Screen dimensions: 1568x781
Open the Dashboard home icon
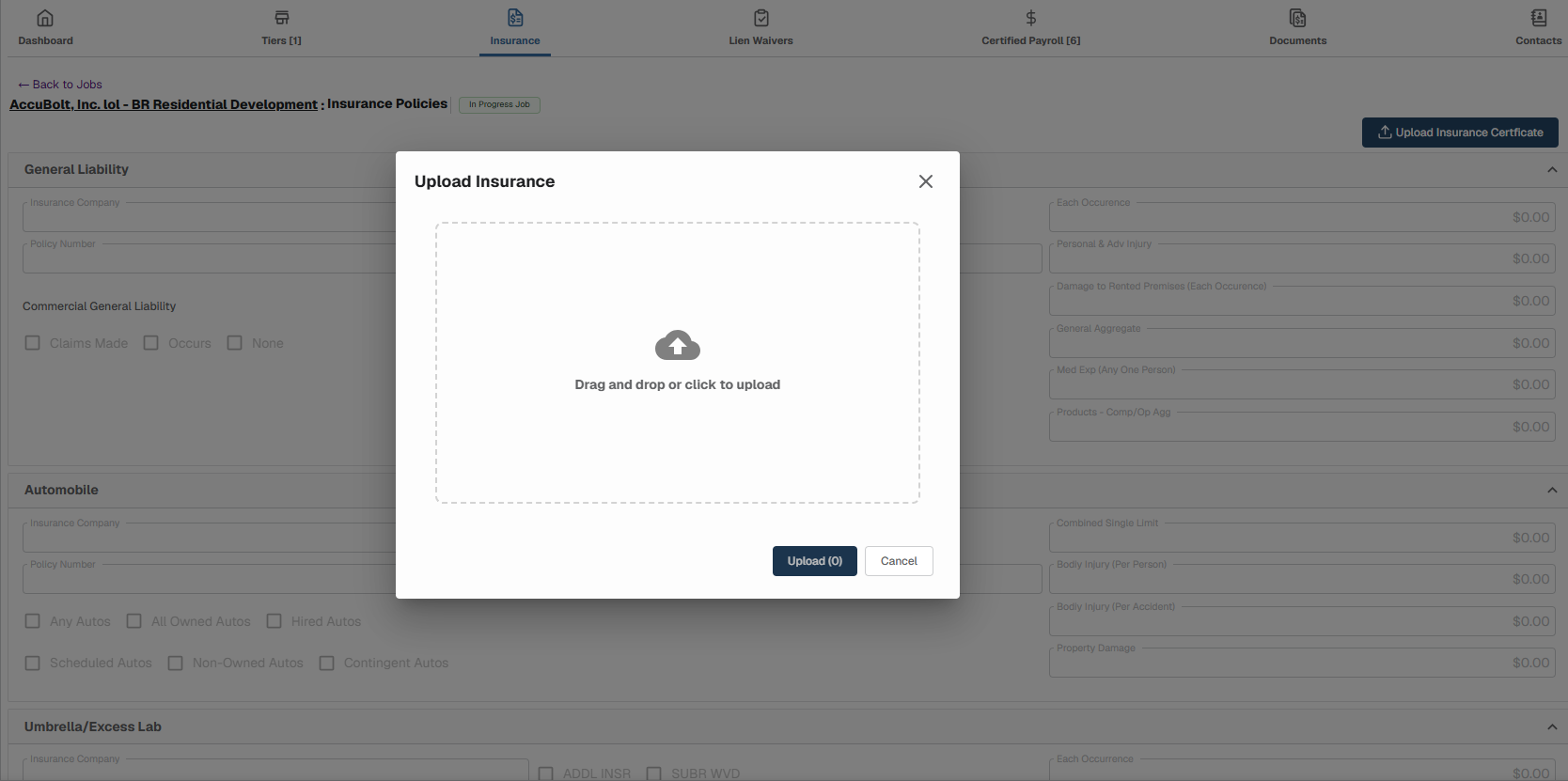click(45, 18)
